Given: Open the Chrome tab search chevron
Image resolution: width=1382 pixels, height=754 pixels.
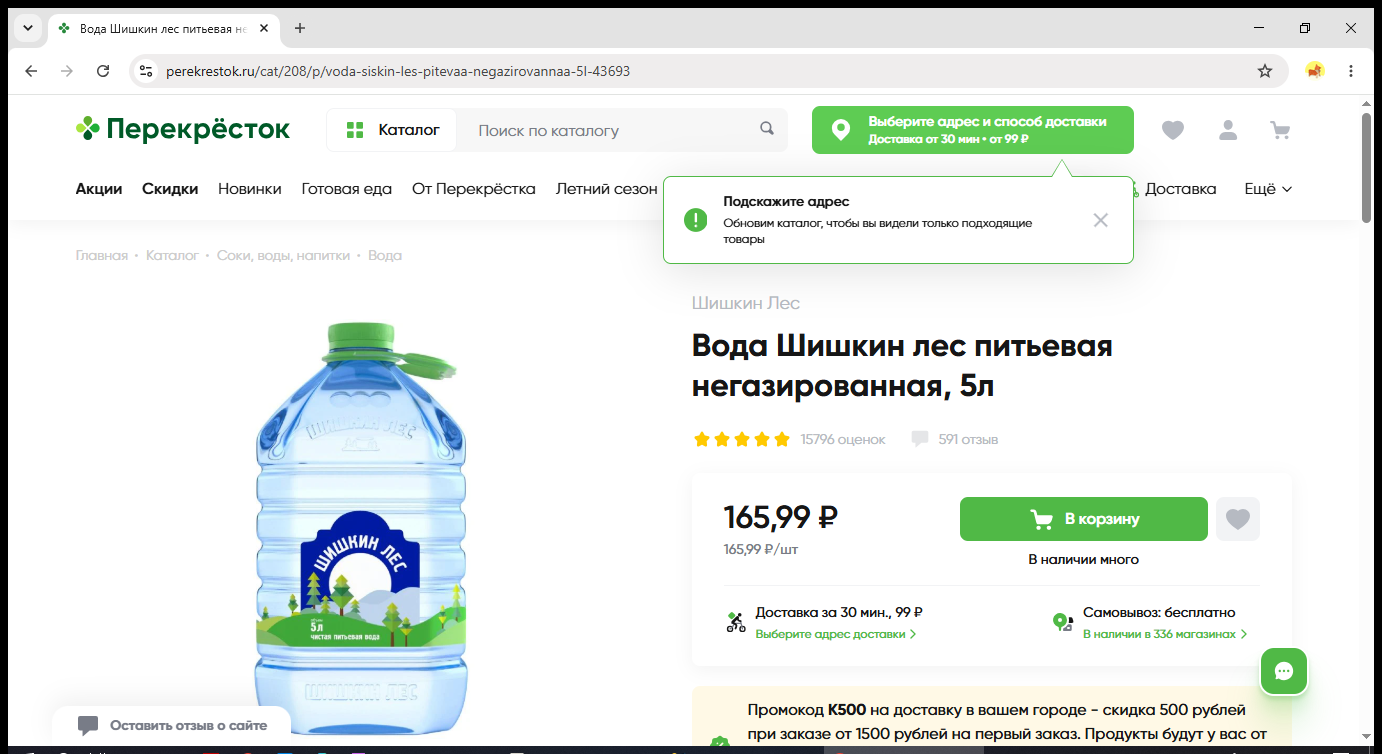Looking at the screenshot, I should coord(26,28).
